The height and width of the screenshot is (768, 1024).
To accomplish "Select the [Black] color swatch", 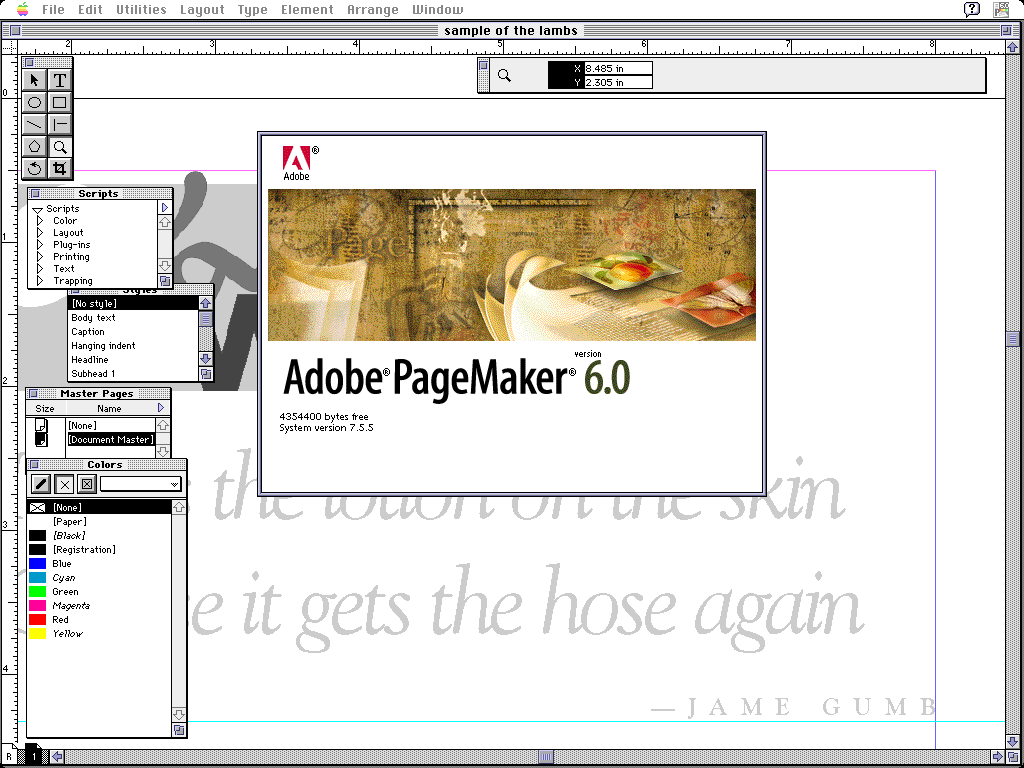I will point(38,536).
